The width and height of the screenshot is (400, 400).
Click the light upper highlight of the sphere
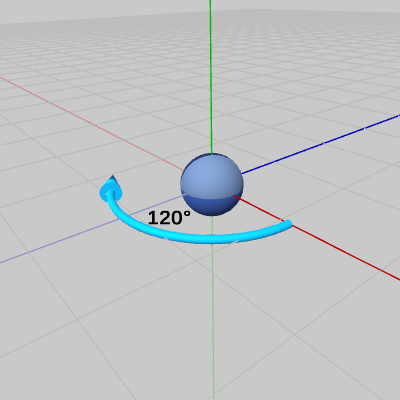point(207,172)
